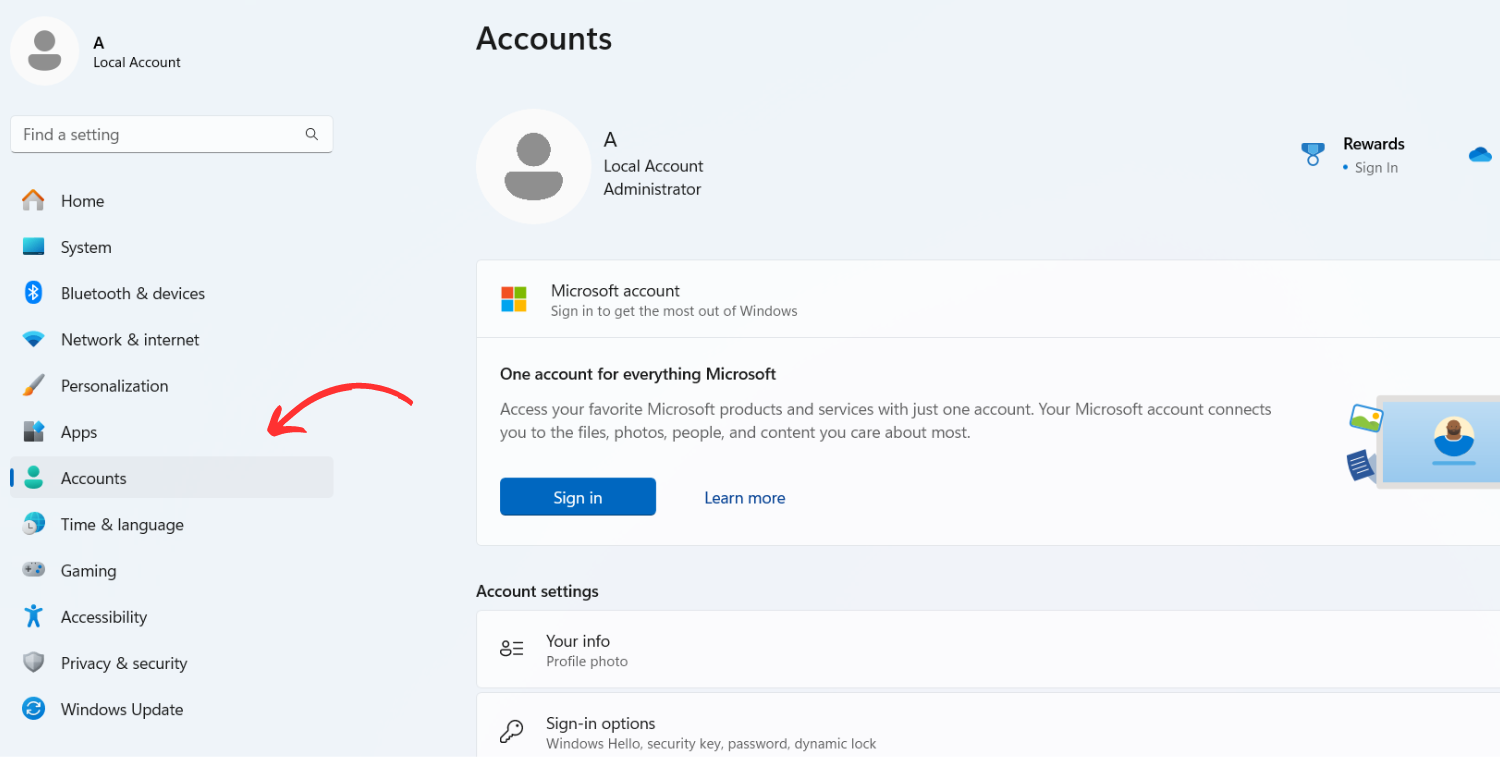Viewport: 1500px width, 758px height.
Task: Click the Windows Update refresh icon
Action: 33,709
